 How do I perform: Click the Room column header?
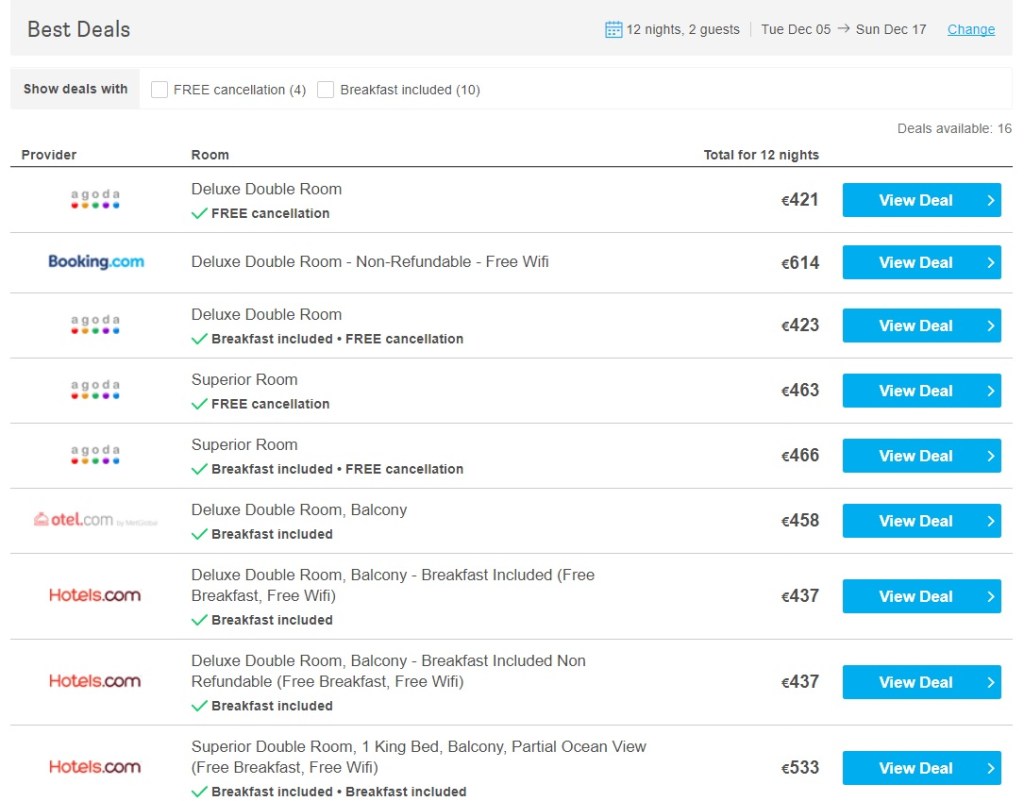[x=210, y=155]
